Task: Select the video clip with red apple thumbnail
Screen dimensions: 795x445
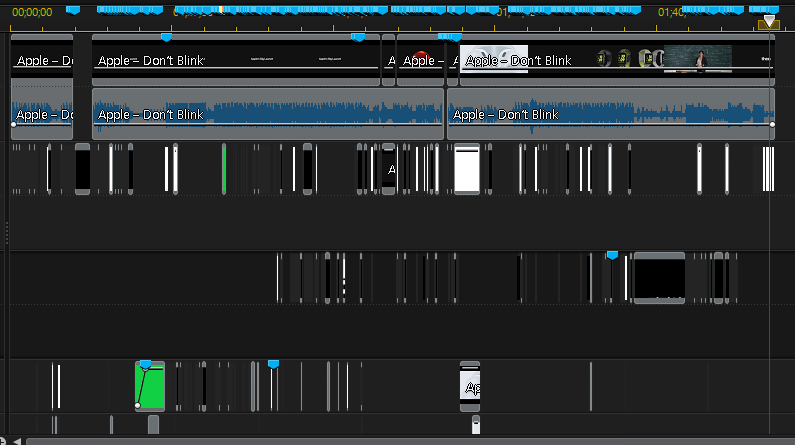Action: click(420, 60)
